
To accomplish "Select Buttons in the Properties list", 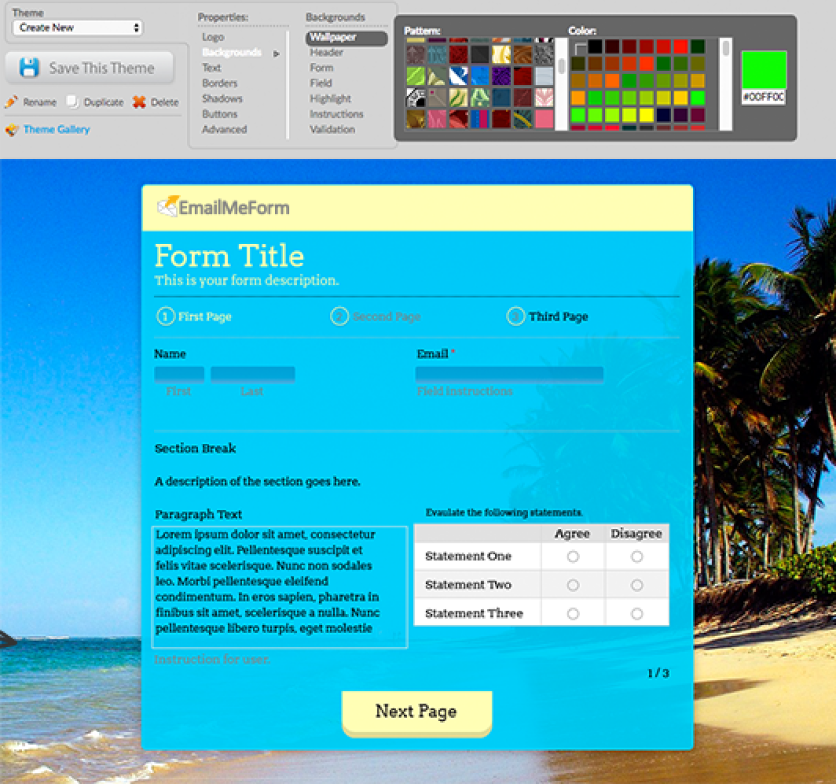I will (220, 114).
